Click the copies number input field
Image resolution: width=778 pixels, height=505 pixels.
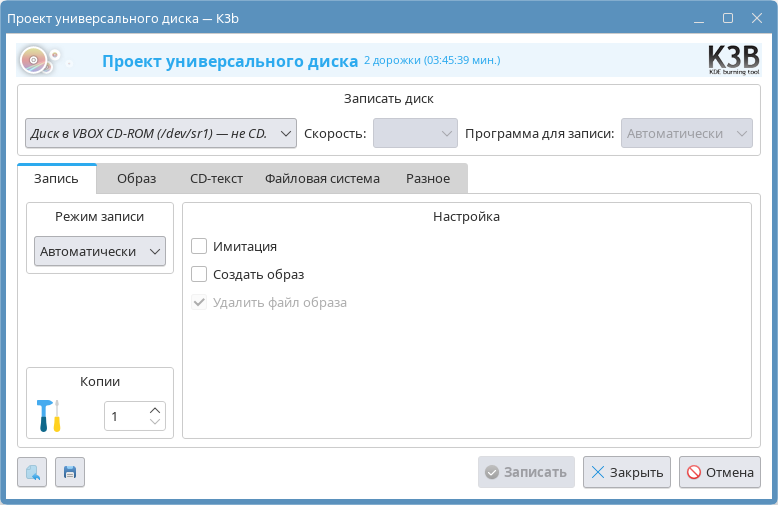click(x=125, y=416)
